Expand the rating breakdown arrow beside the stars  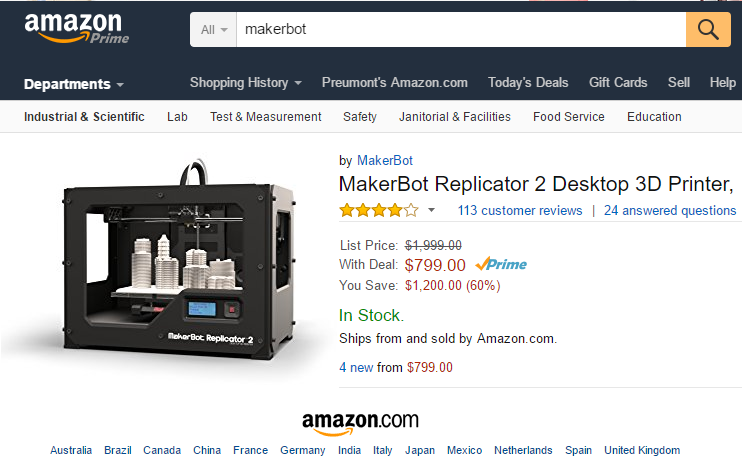tap(431, 210)
